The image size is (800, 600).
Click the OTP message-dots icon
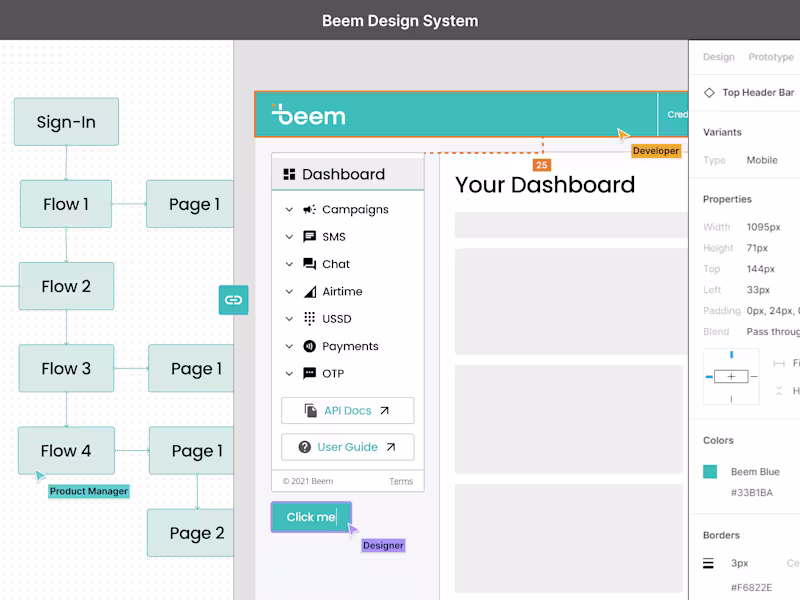point(309,374)
